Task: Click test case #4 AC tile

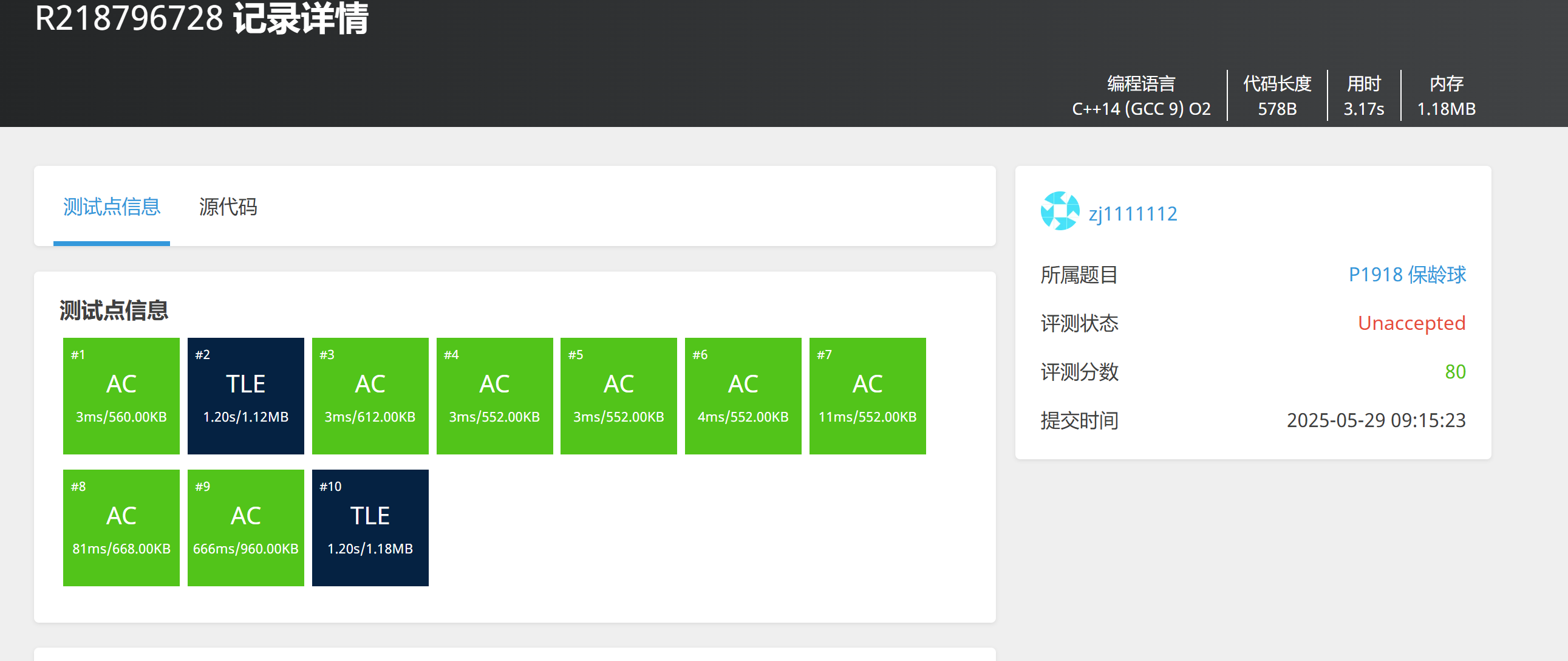Action: point(494,396)
